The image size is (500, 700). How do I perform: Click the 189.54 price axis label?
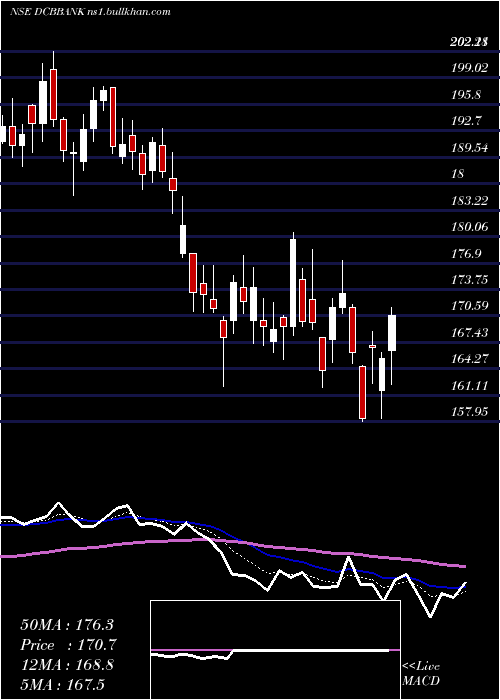point(470,148)
